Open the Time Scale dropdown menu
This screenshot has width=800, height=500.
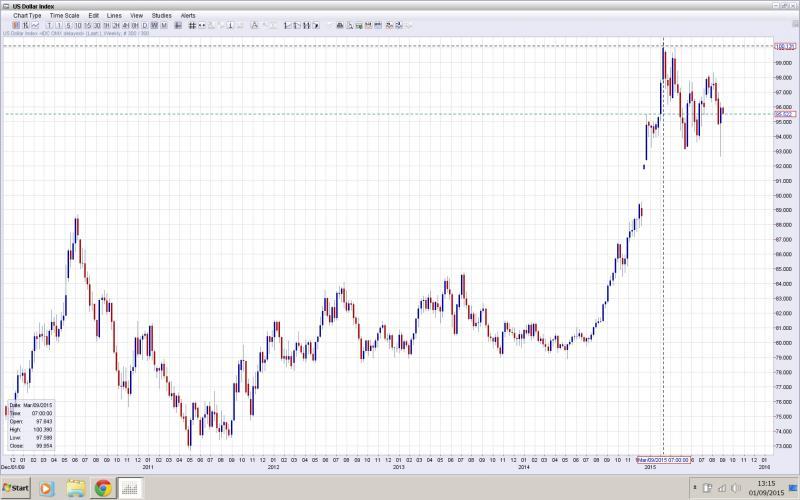pyautogui.click(x=65, y=16)
